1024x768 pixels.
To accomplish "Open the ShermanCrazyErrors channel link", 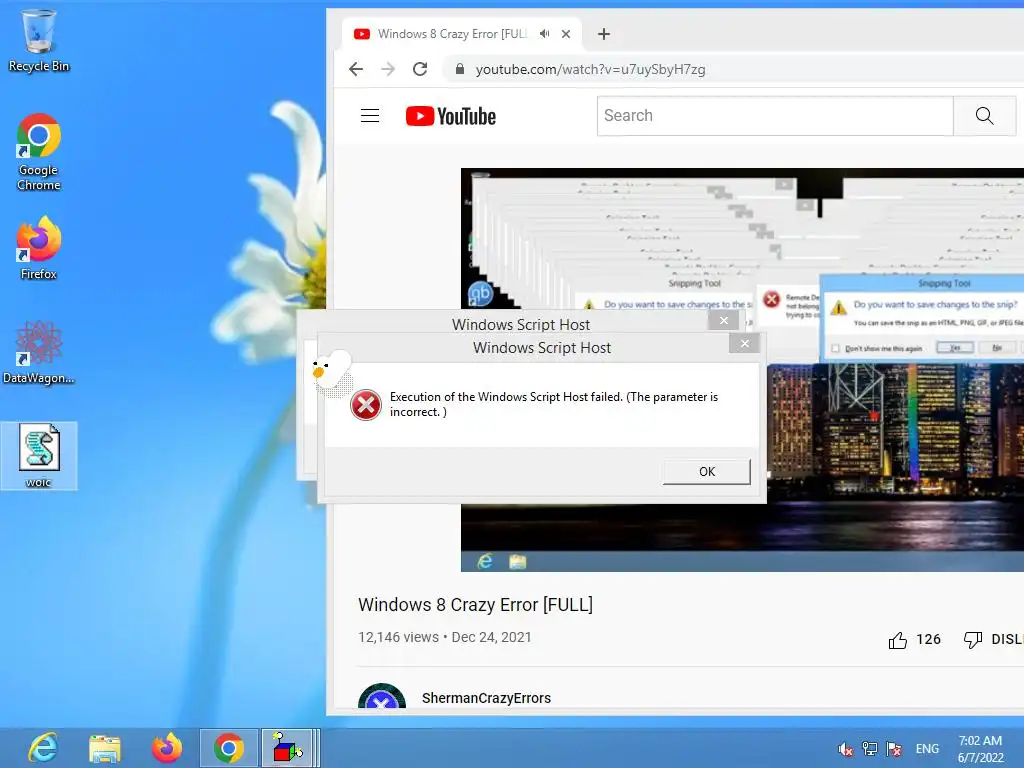I will [x=487, y=698].
